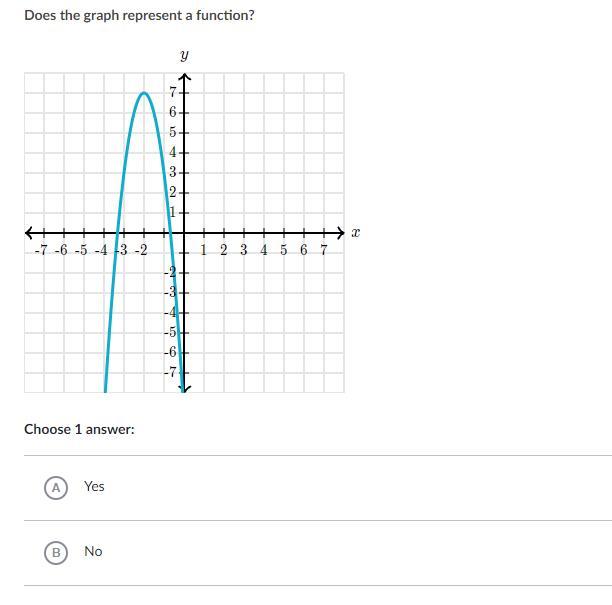
Task: Click the number 7 on the y-axis
Action: coord(173,93)
